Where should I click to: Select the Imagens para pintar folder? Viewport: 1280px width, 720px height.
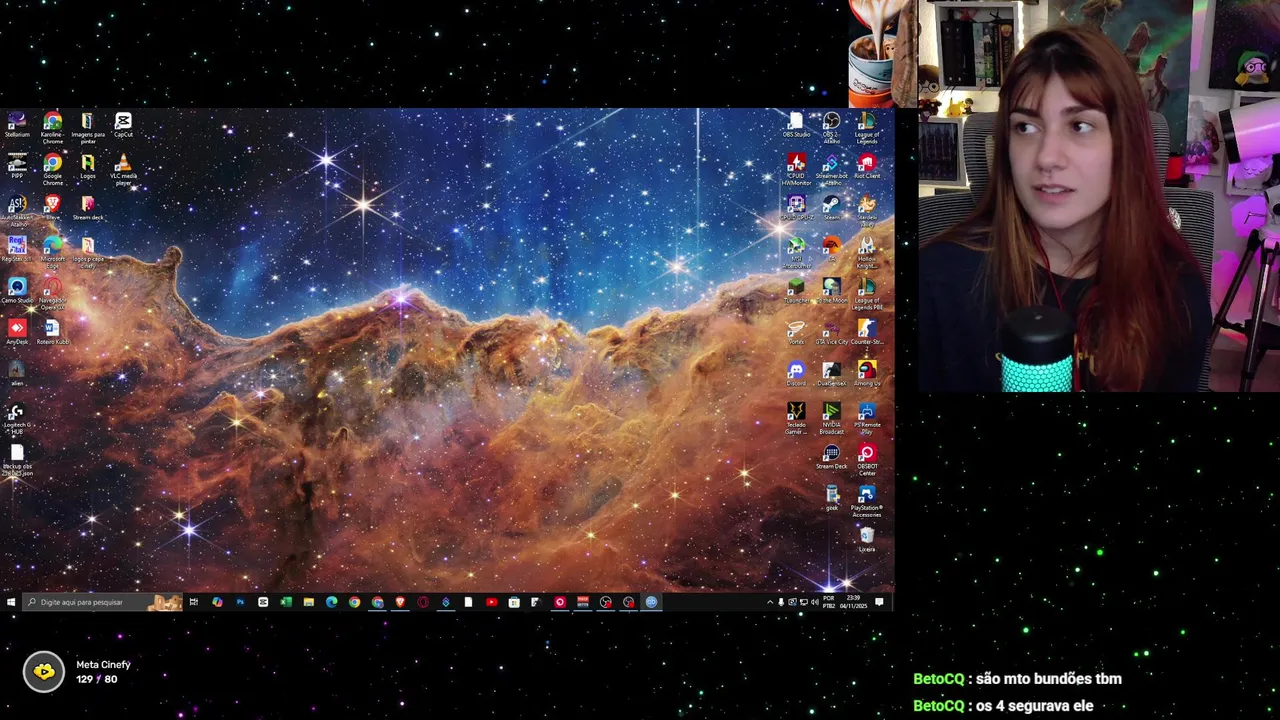pyautogui.click(x=88, y=128)
